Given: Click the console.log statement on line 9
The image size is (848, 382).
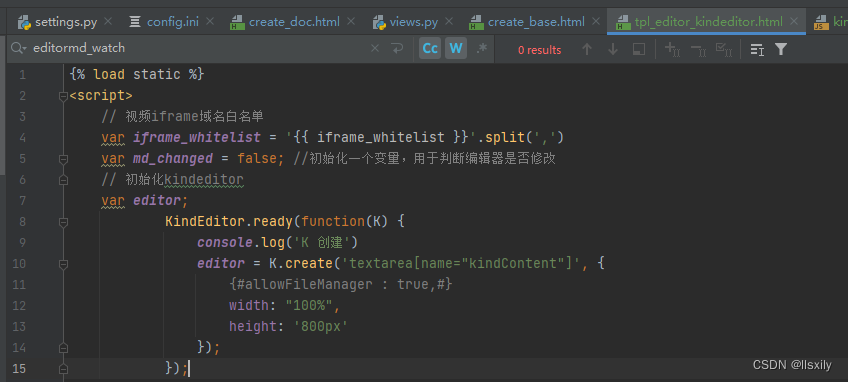Looking at the screenshot, I should pyautogui.click(x=277, y=242).
